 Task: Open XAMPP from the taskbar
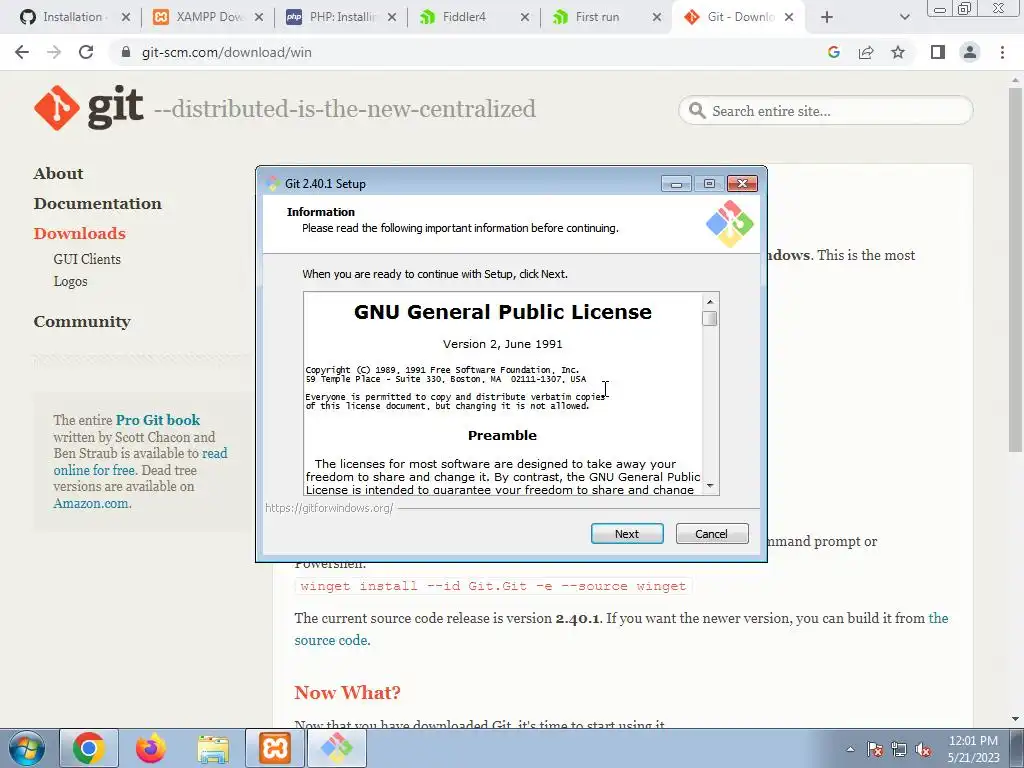pyautogui.click(x=275, y=748)
